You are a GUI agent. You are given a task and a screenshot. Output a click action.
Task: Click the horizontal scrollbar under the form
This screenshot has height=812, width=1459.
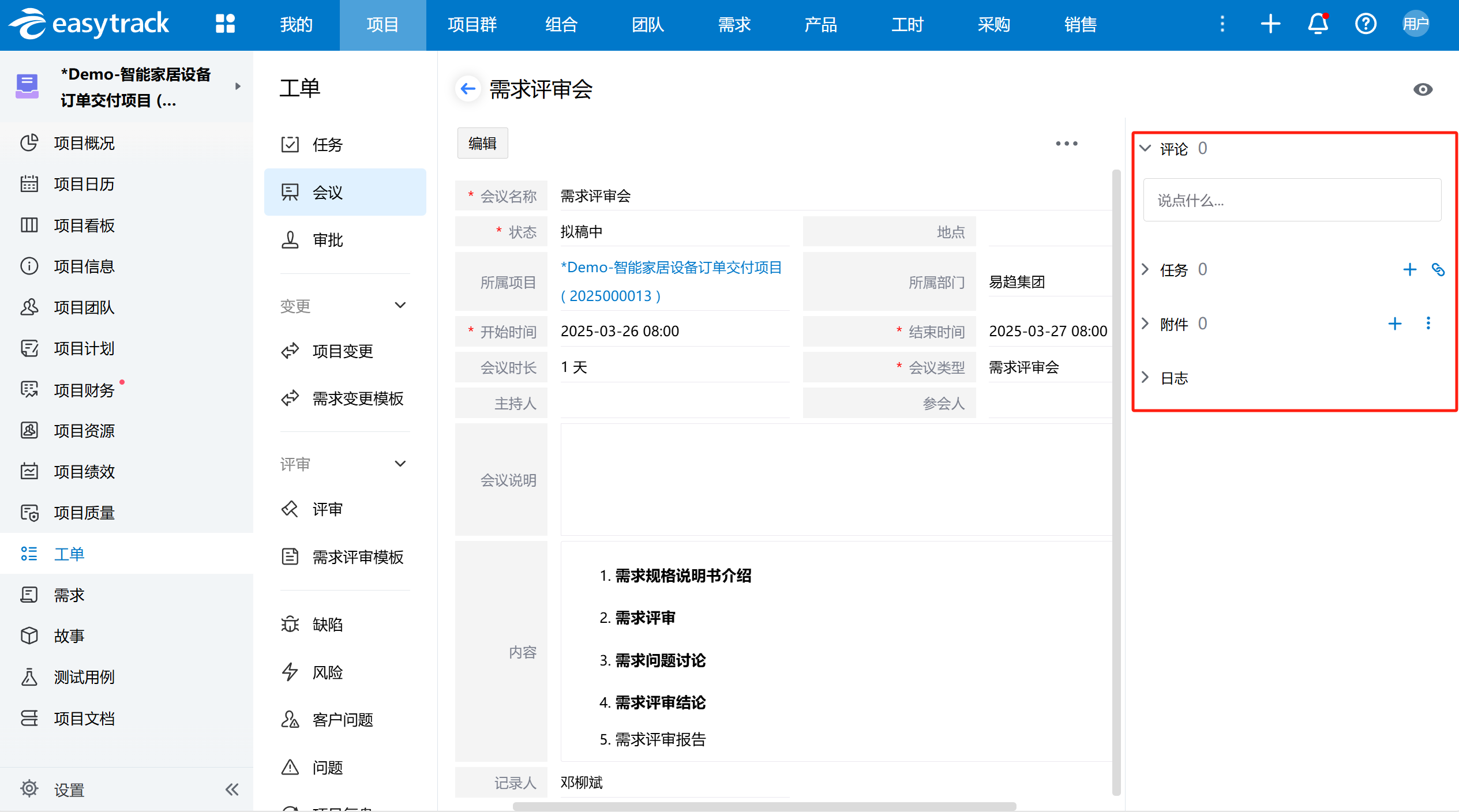764,806
